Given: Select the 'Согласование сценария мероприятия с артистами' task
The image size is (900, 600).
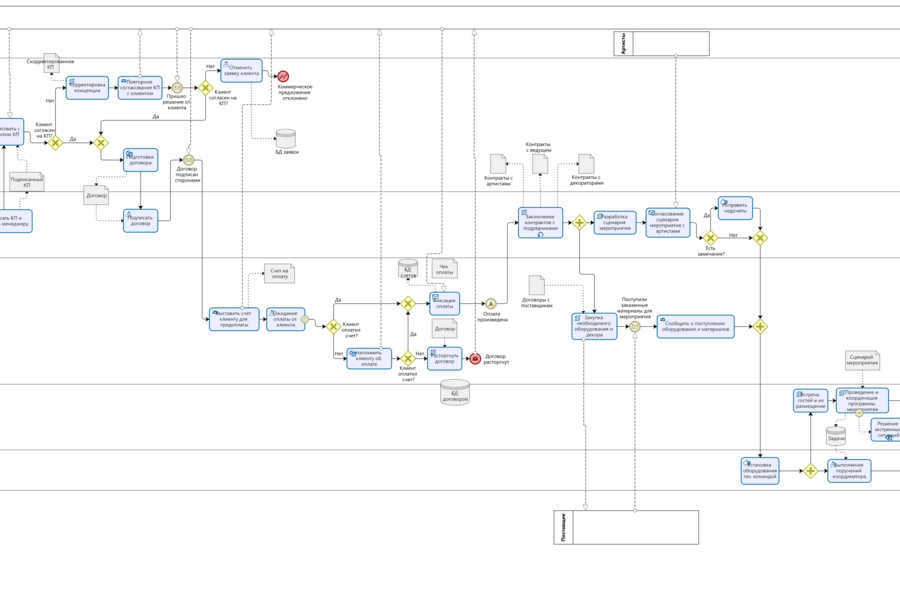Looking at the screenshot, I should pyautogui.click(x=668, y=223).
